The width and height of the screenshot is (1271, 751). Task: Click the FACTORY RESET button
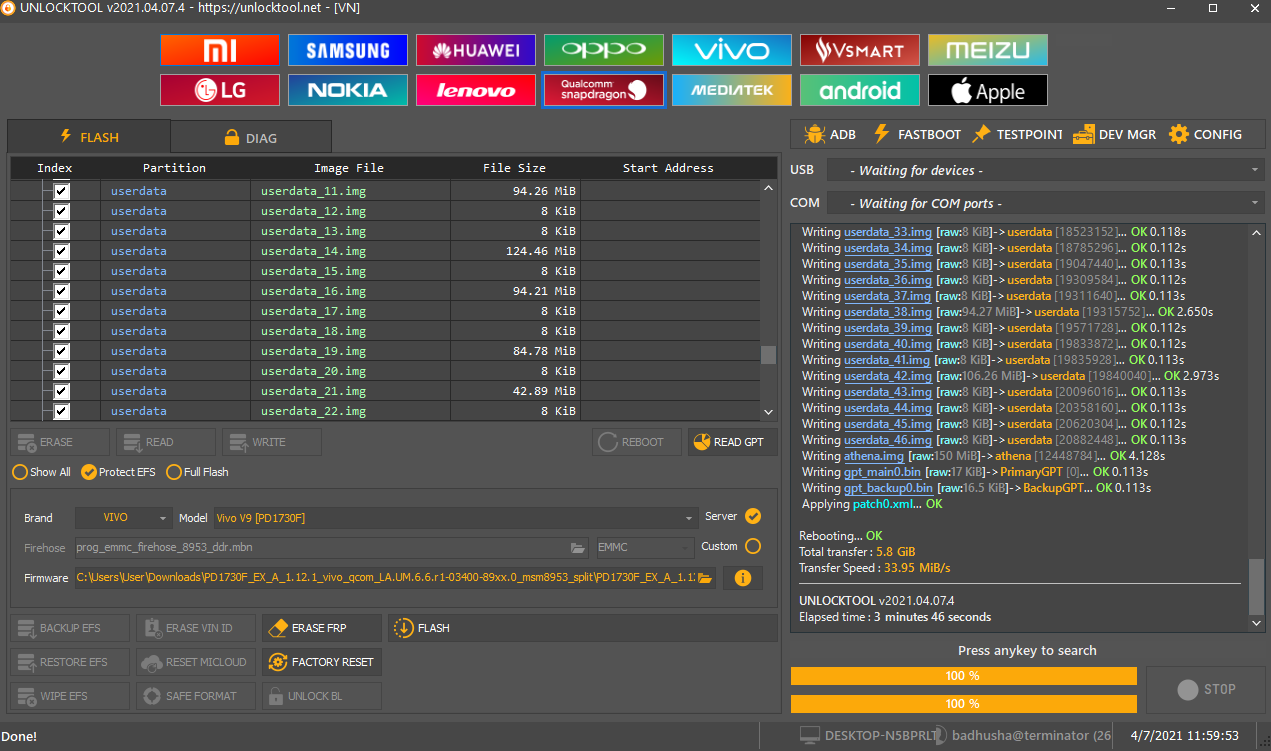click(322, 662)
